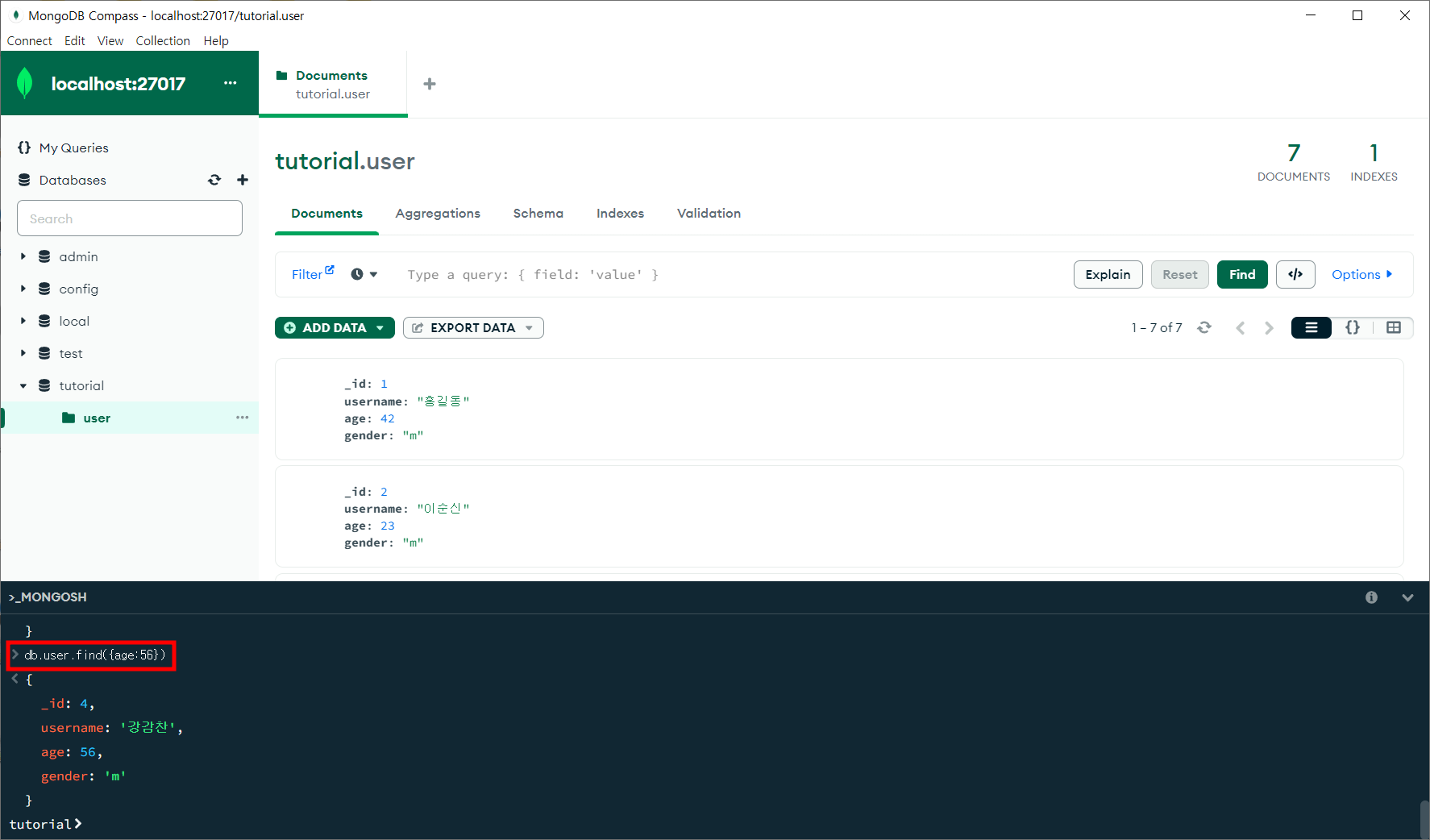
Task: Click the mongosh shell scrollbar thumb
Action: 1424,820
